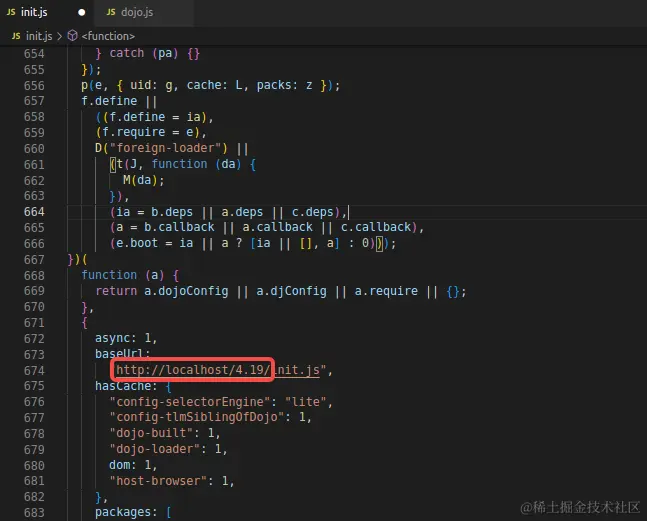This screenshot has height=521, width=647.
Task: Click e.boot on line 666
Action: (137, 243)
